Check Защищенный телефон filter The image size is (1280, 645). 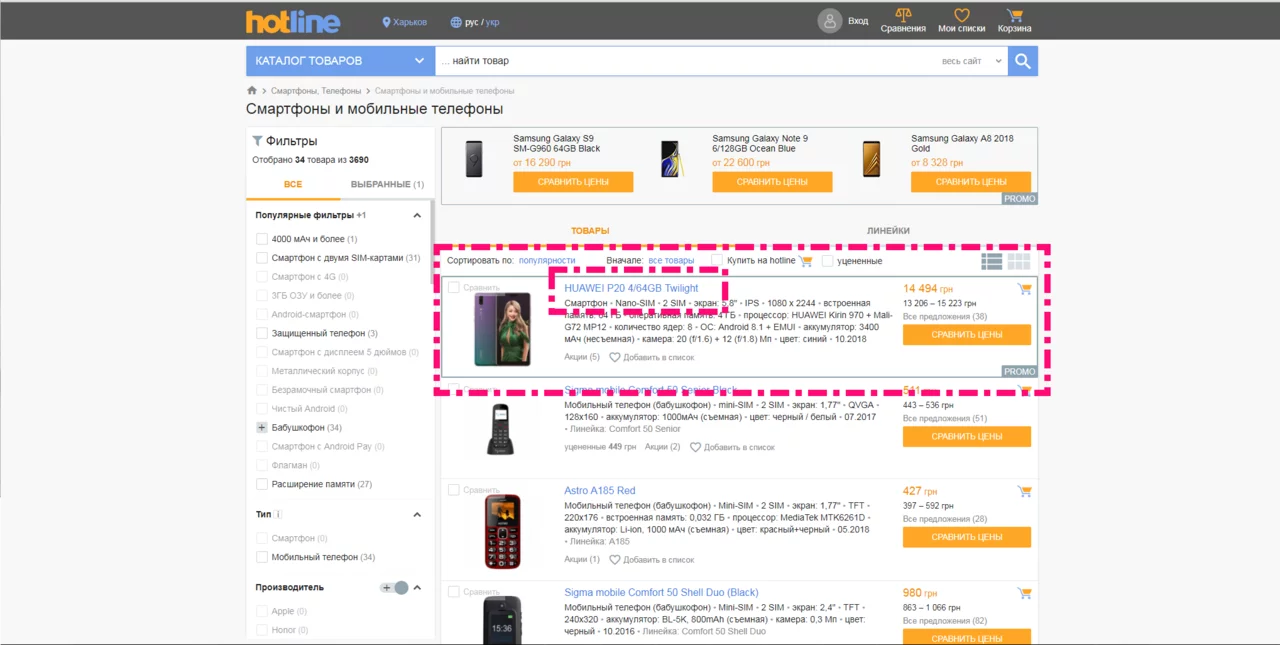pos(262,333)
